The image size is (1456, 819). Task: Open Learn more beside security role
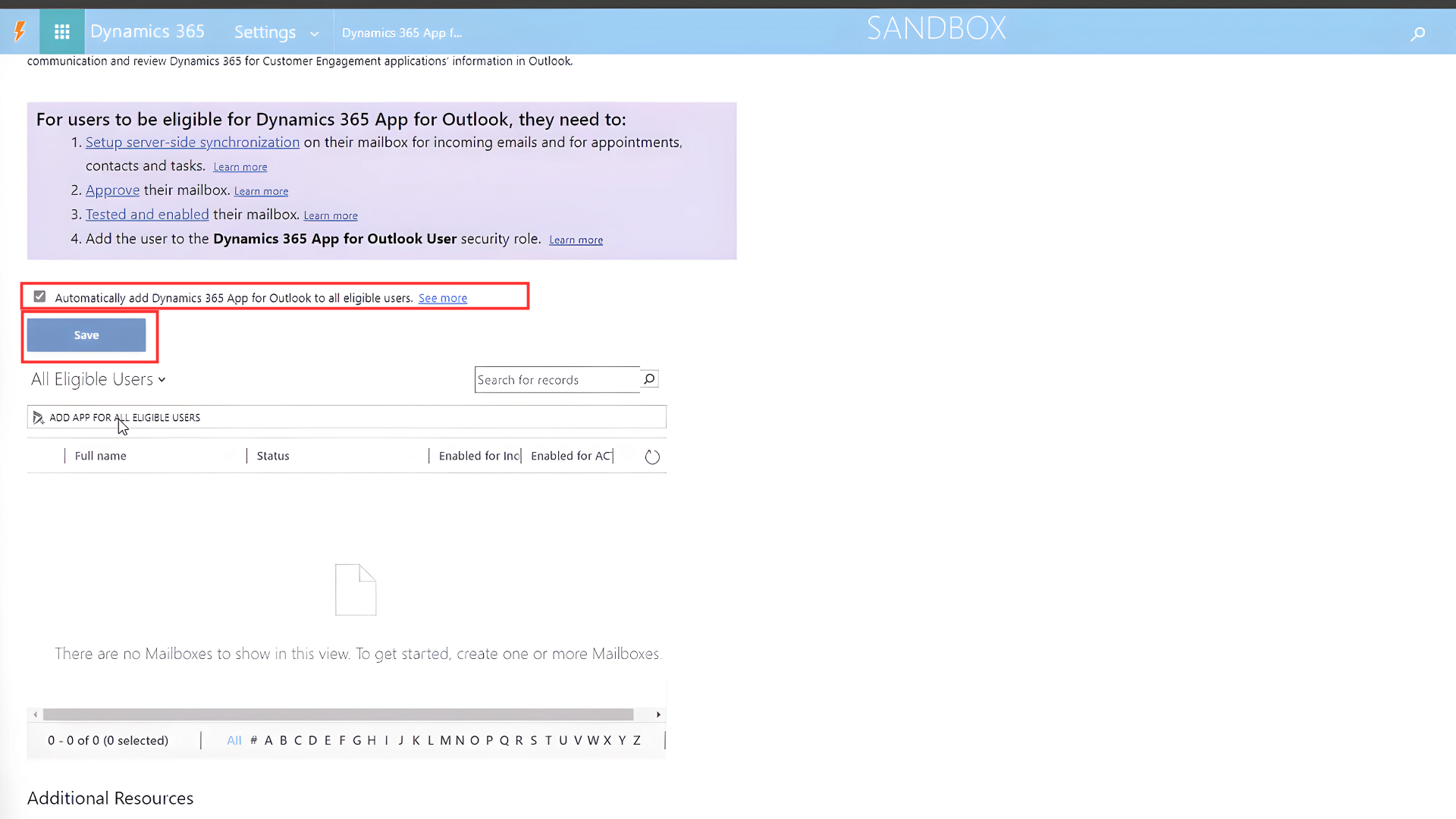[576, 240]
